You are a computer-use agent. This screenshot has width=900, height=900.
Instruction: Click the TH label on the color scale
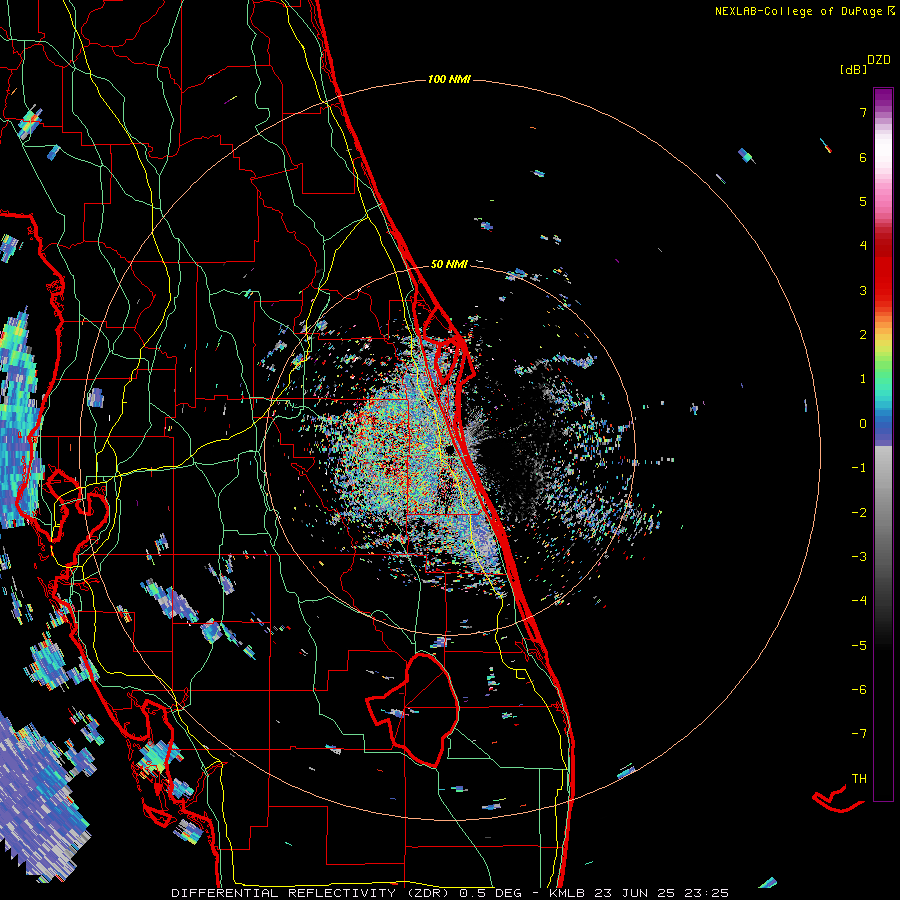pyautogui.click(x=859, y=779)
